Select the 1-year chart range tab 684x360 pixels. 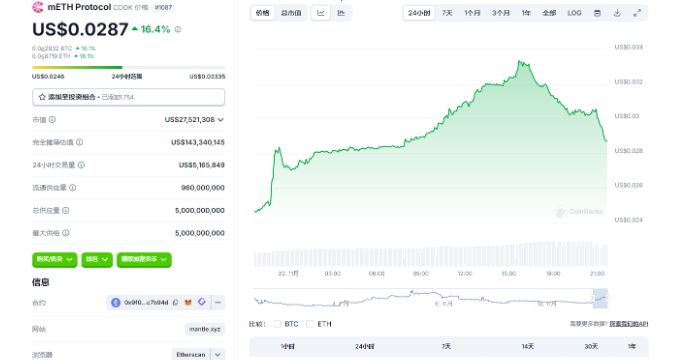pos(526,13)
